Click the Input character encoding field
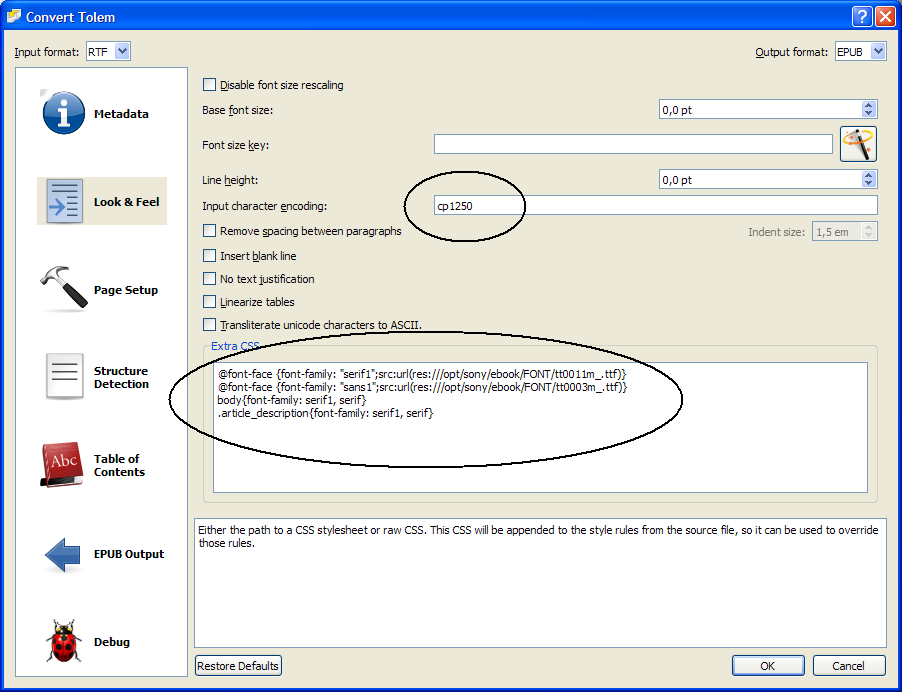 click(x=655, y=205)
